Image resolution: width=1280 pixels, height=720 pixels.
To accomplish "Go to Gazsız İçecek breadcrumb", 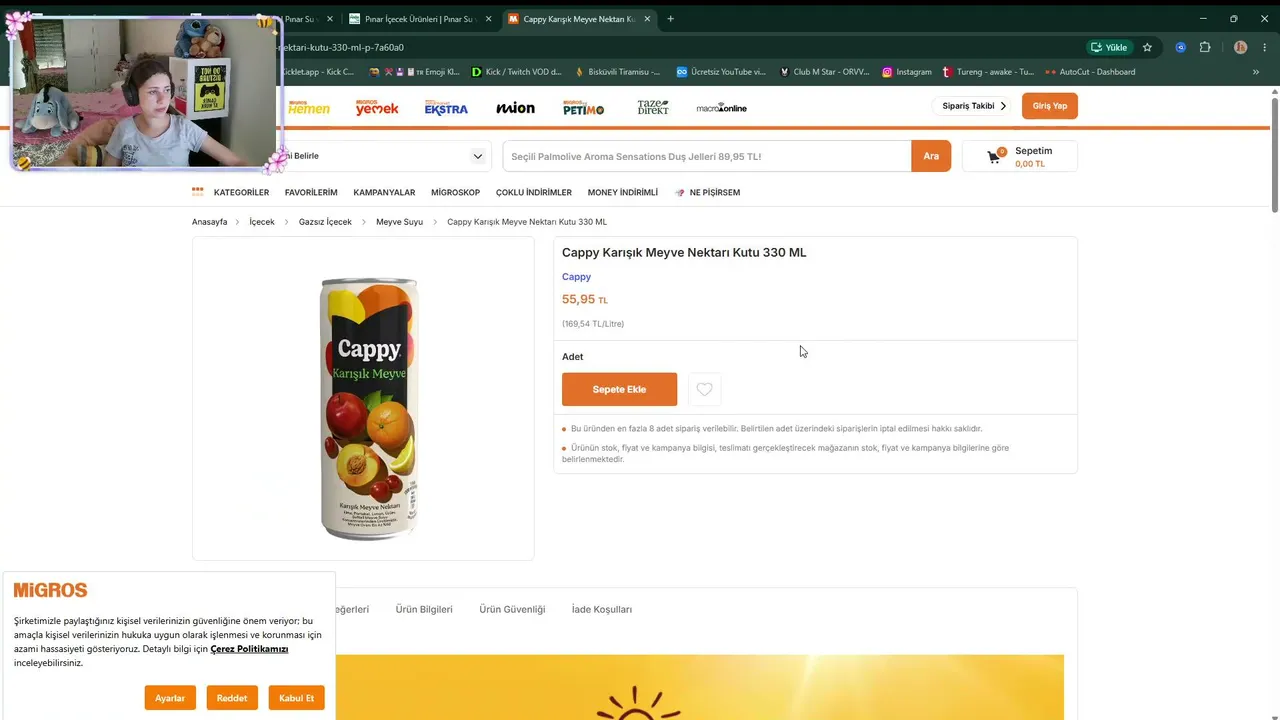I will [325, 222].
